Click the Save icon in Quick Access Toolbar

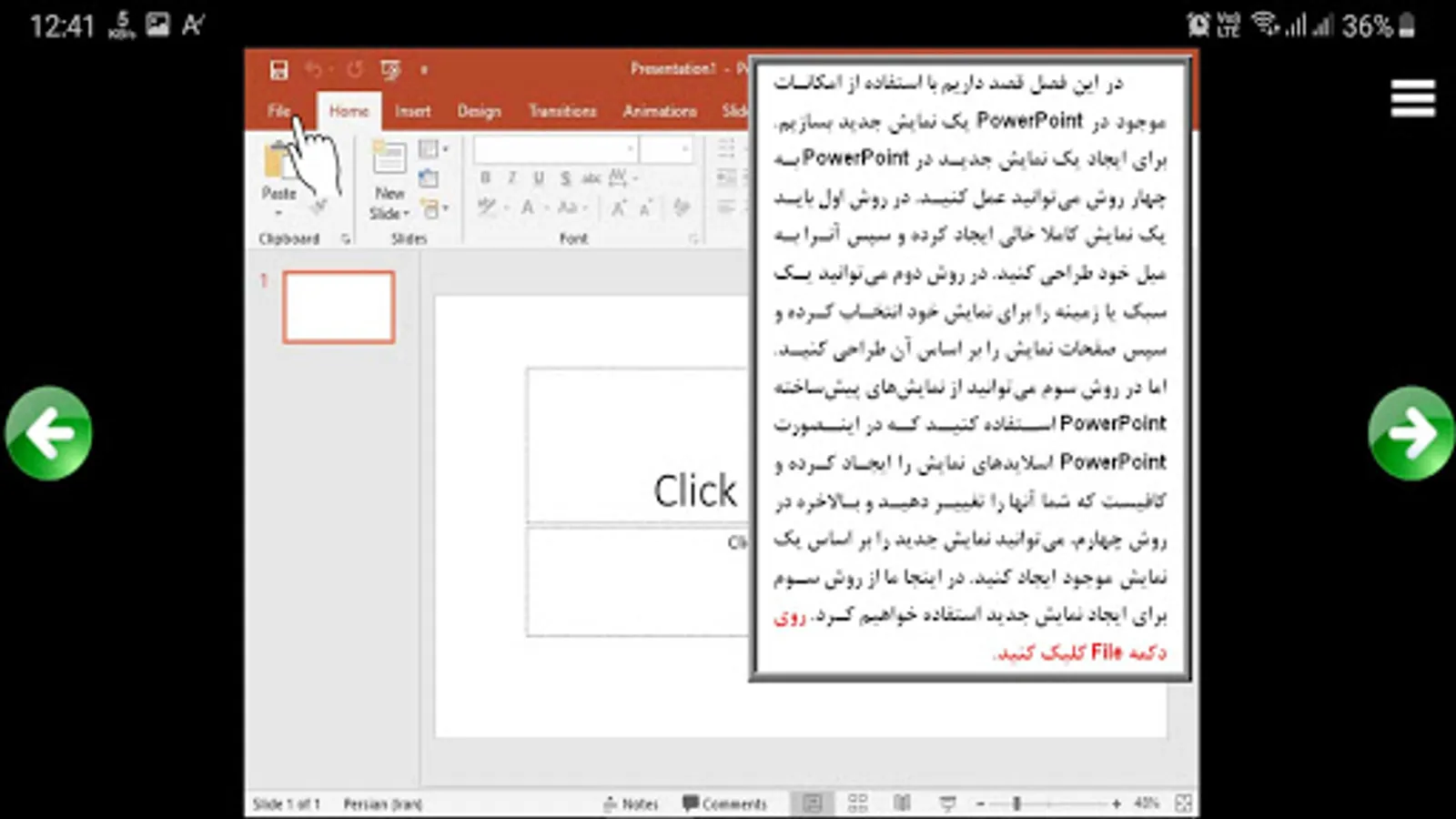pos(278,70)
